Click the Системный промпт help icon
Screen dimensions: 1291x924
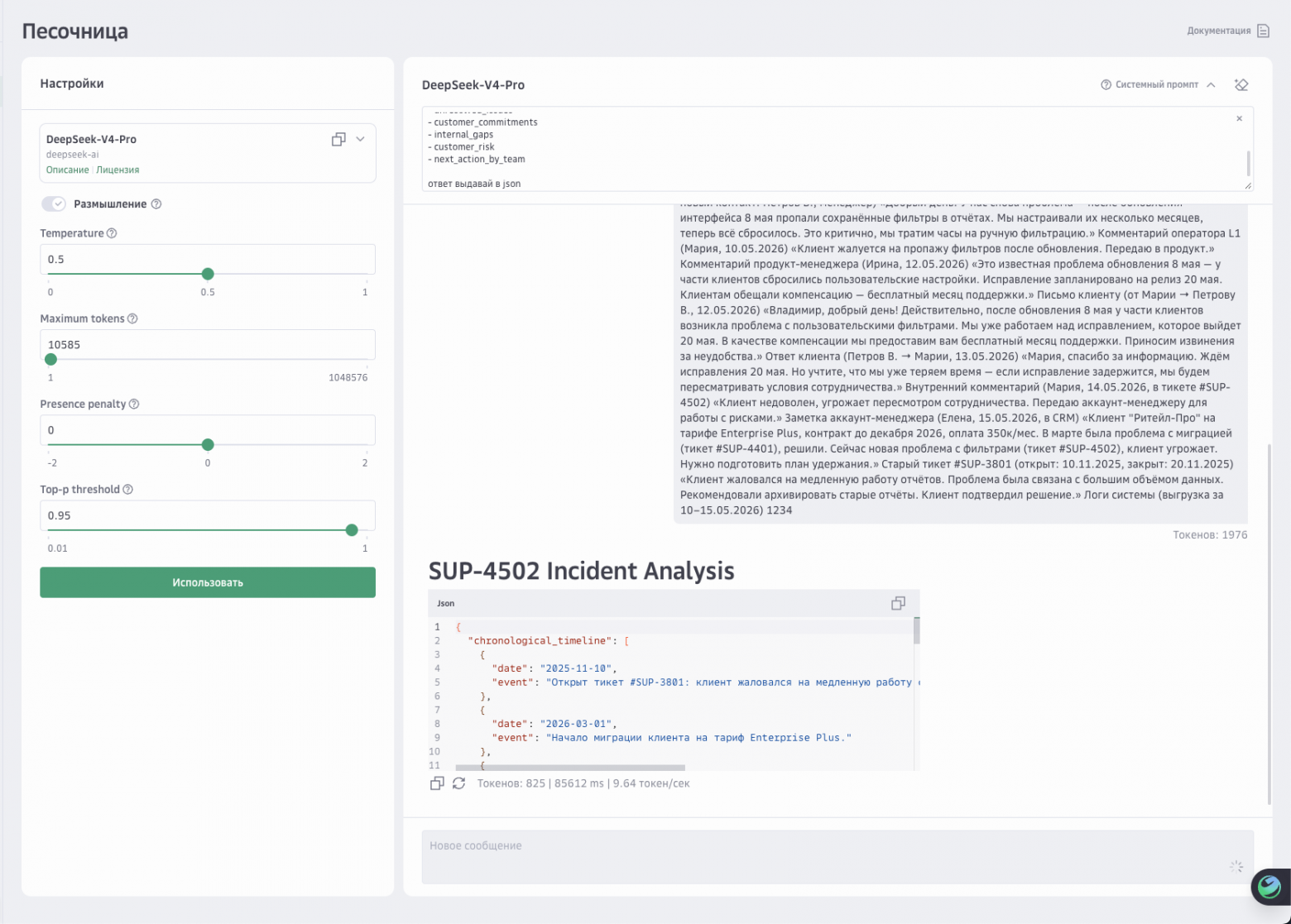click(x=1106, y=85)
